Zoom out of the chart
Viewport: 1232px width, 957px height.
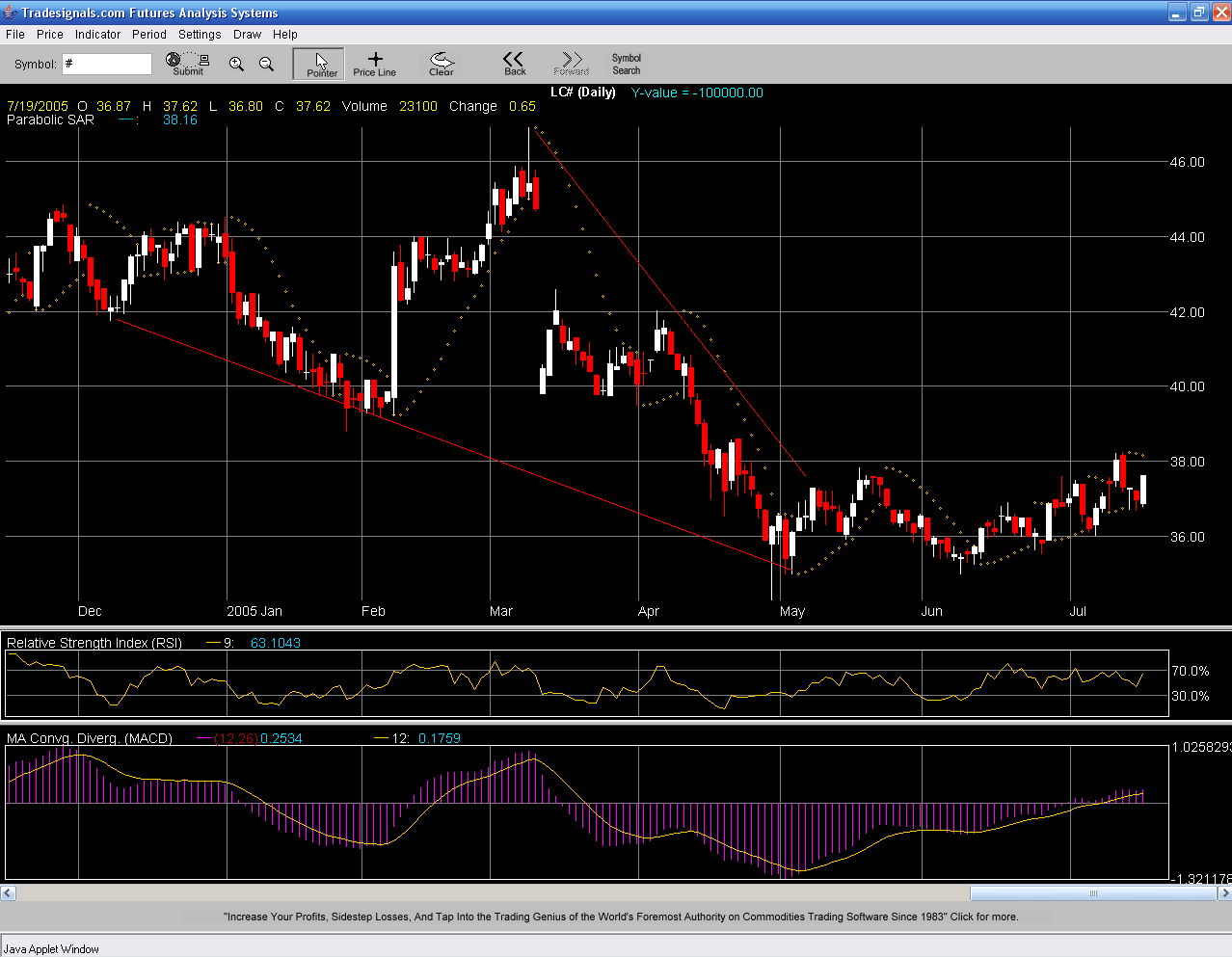tap(267, 65)
